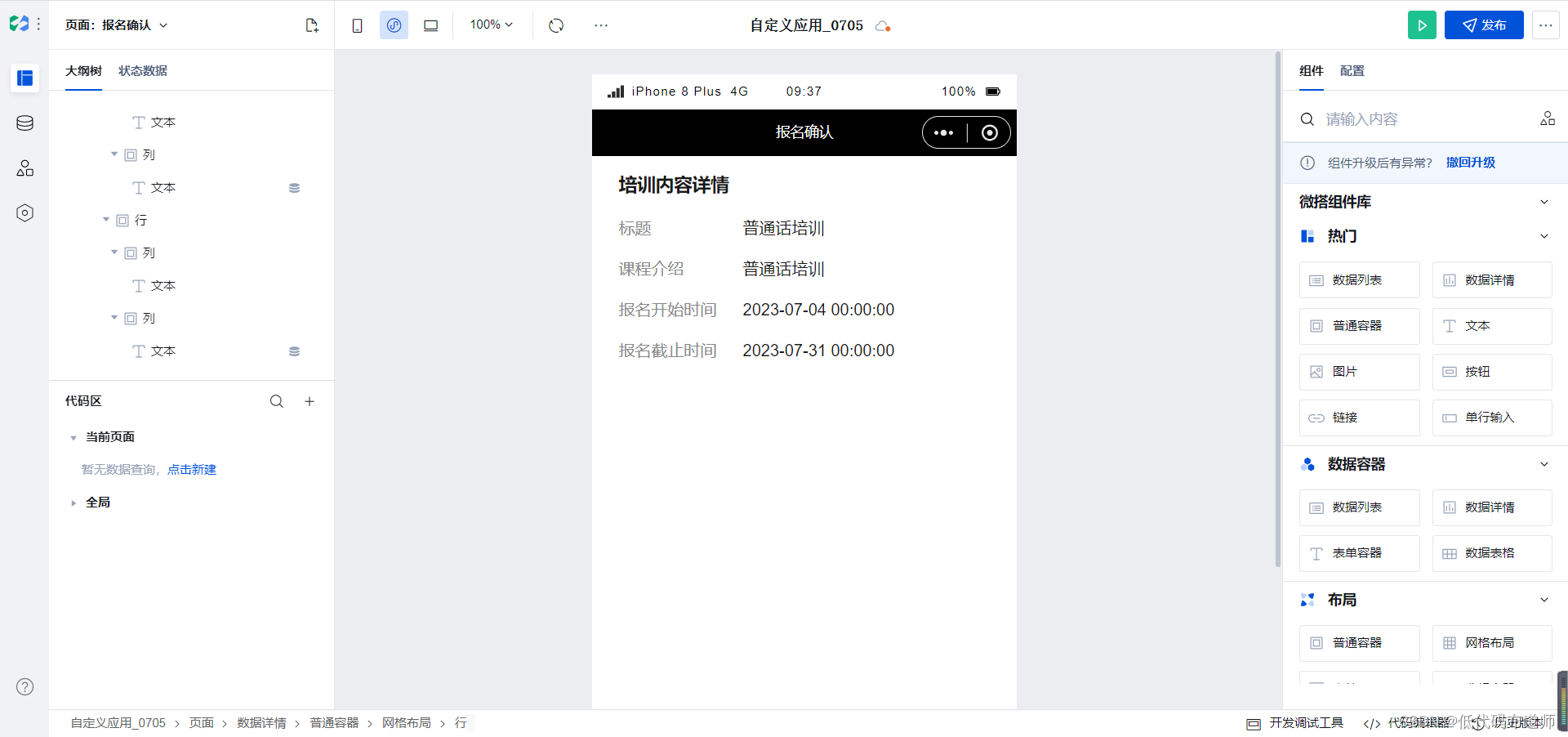Click the refresh preview icon
The height and width of the screenshot is (737, 1568).
pyautogui.click(x=556, y=25)
